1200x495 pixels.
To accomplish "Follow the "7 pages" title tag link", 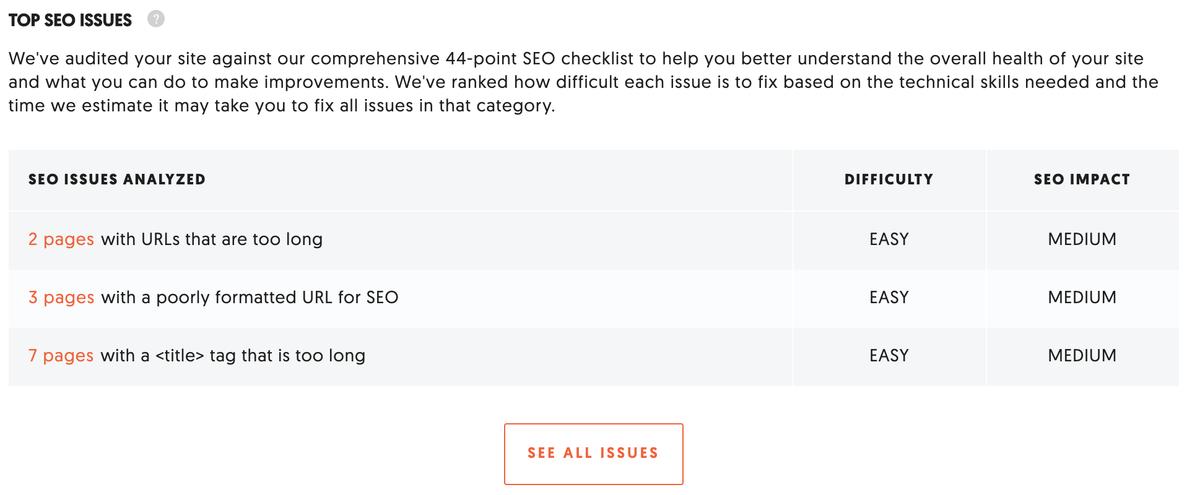I will pos(61,356).
